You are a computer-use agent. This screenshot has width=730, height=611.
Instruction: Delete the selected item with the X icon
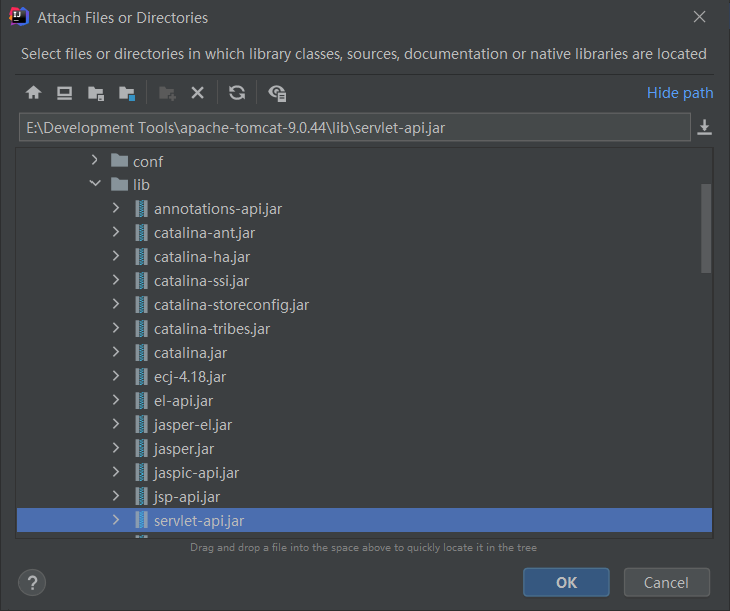(197, 93)
